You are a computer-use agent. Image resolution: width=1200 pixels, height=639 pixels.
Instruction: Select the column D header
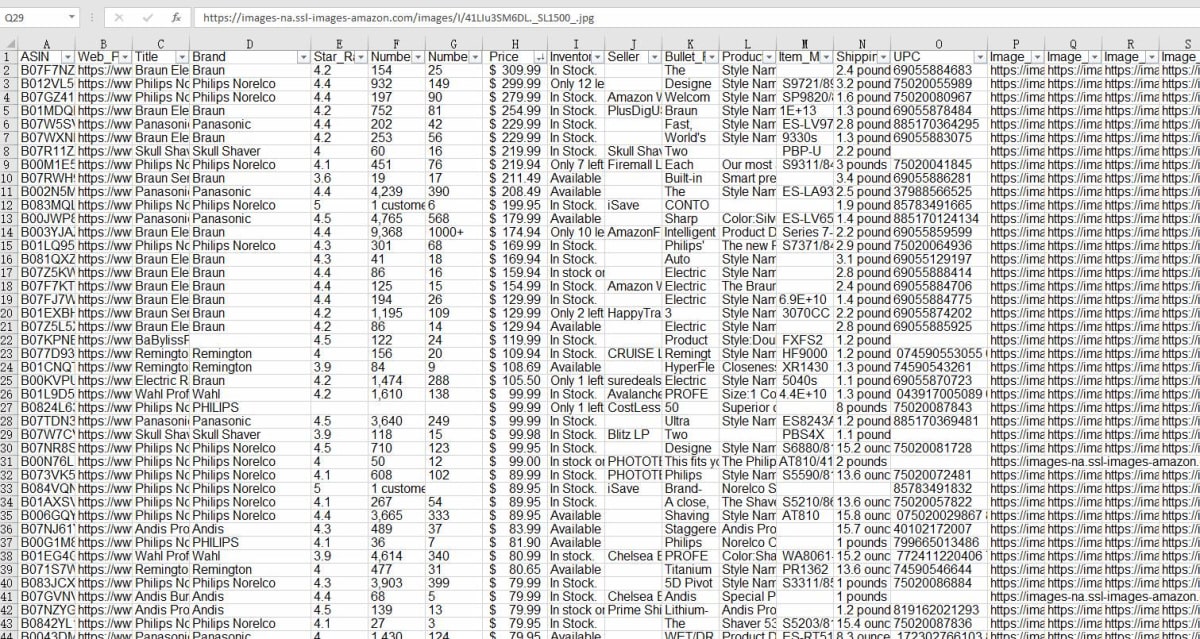[249, 44]
